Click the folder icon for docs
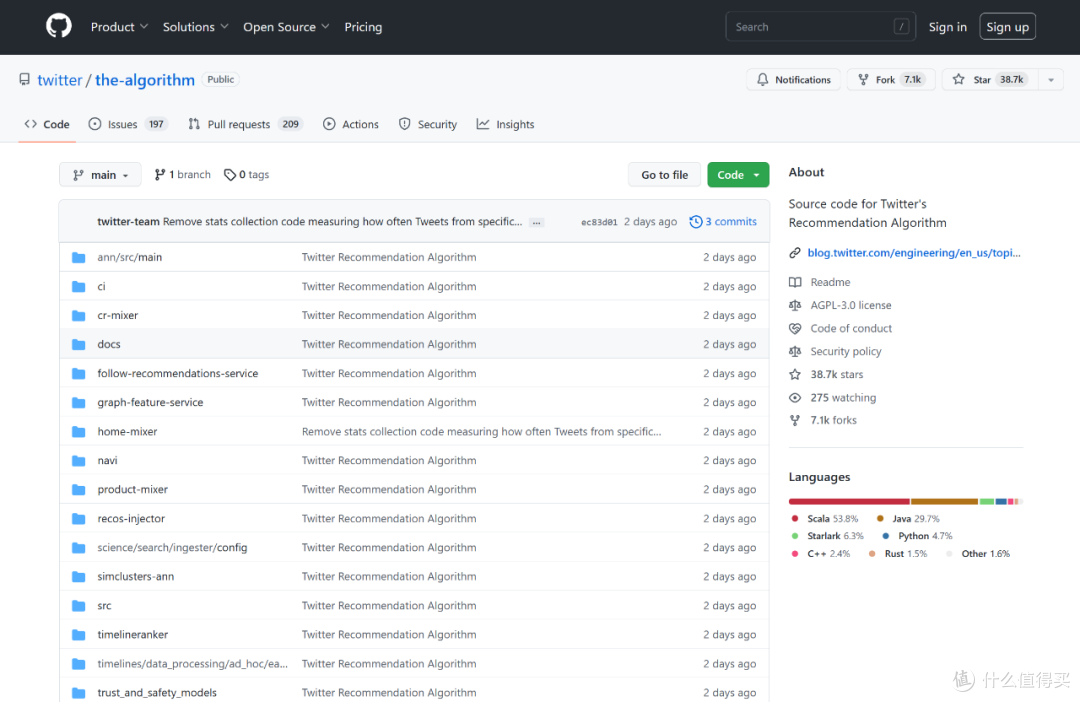Image resolution: width=1080 pixels, height=702 pixels. pos(79,344)
